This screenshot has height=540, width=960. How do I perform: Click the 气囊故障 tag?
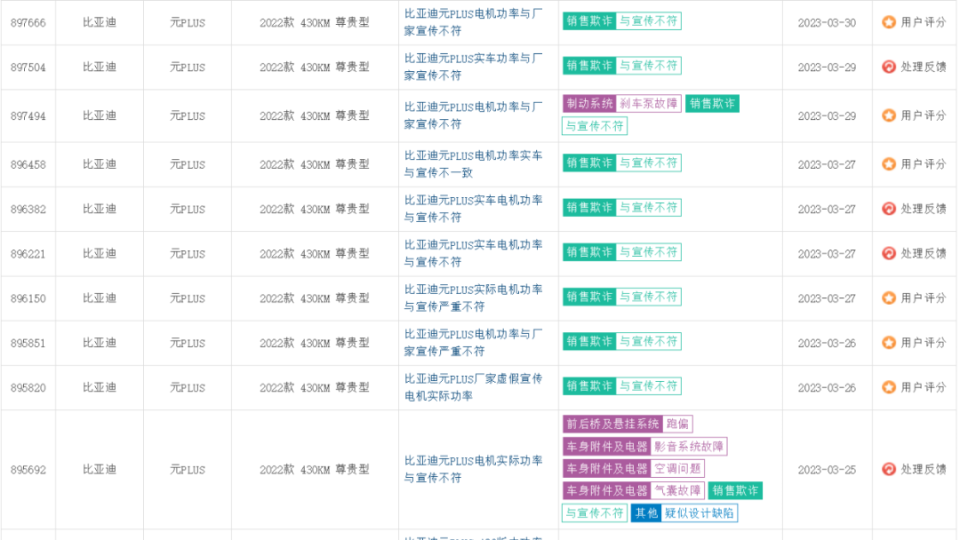[x=677, y=491]
